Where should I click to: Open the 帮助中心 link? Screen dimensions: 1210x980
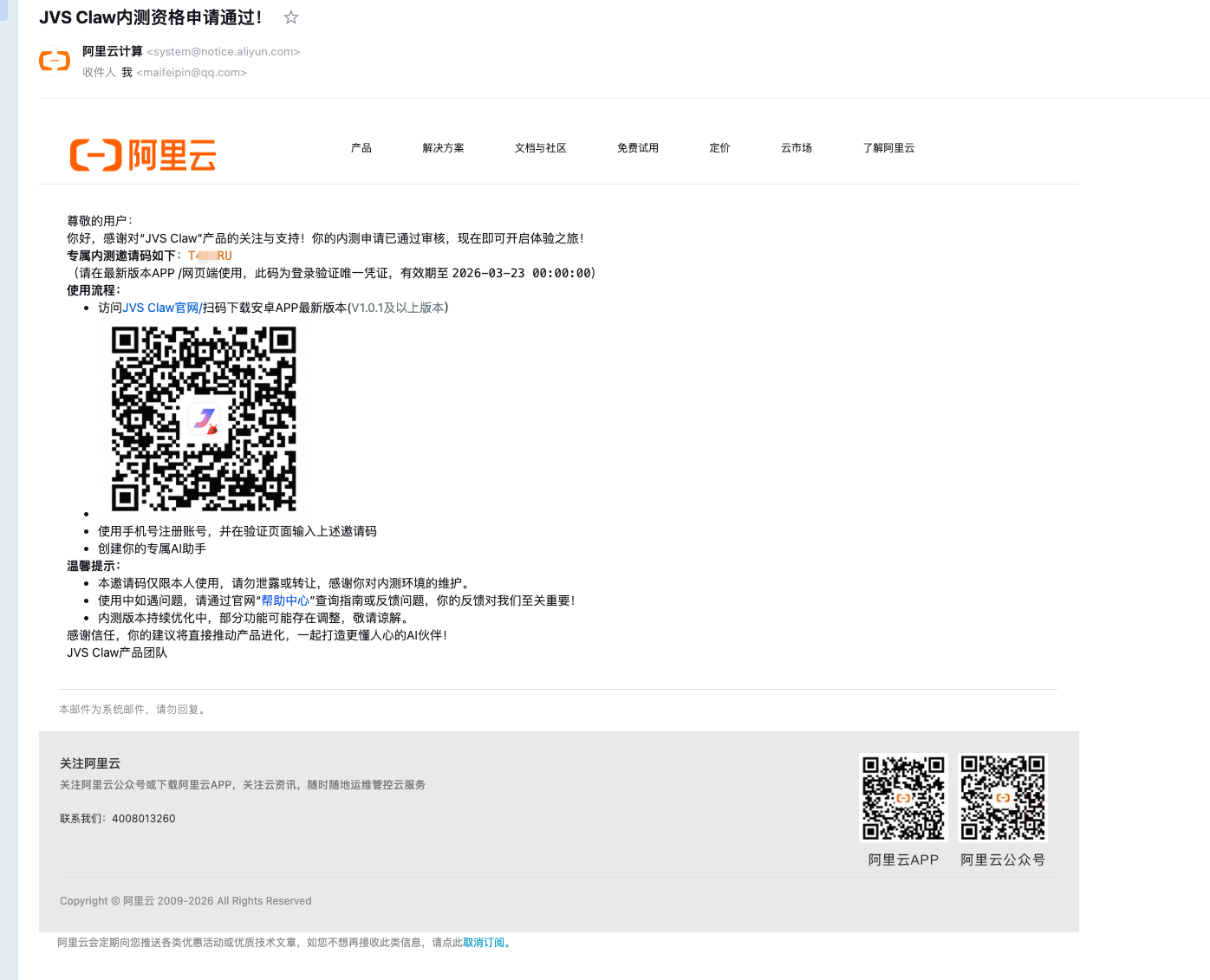point(286,600)
